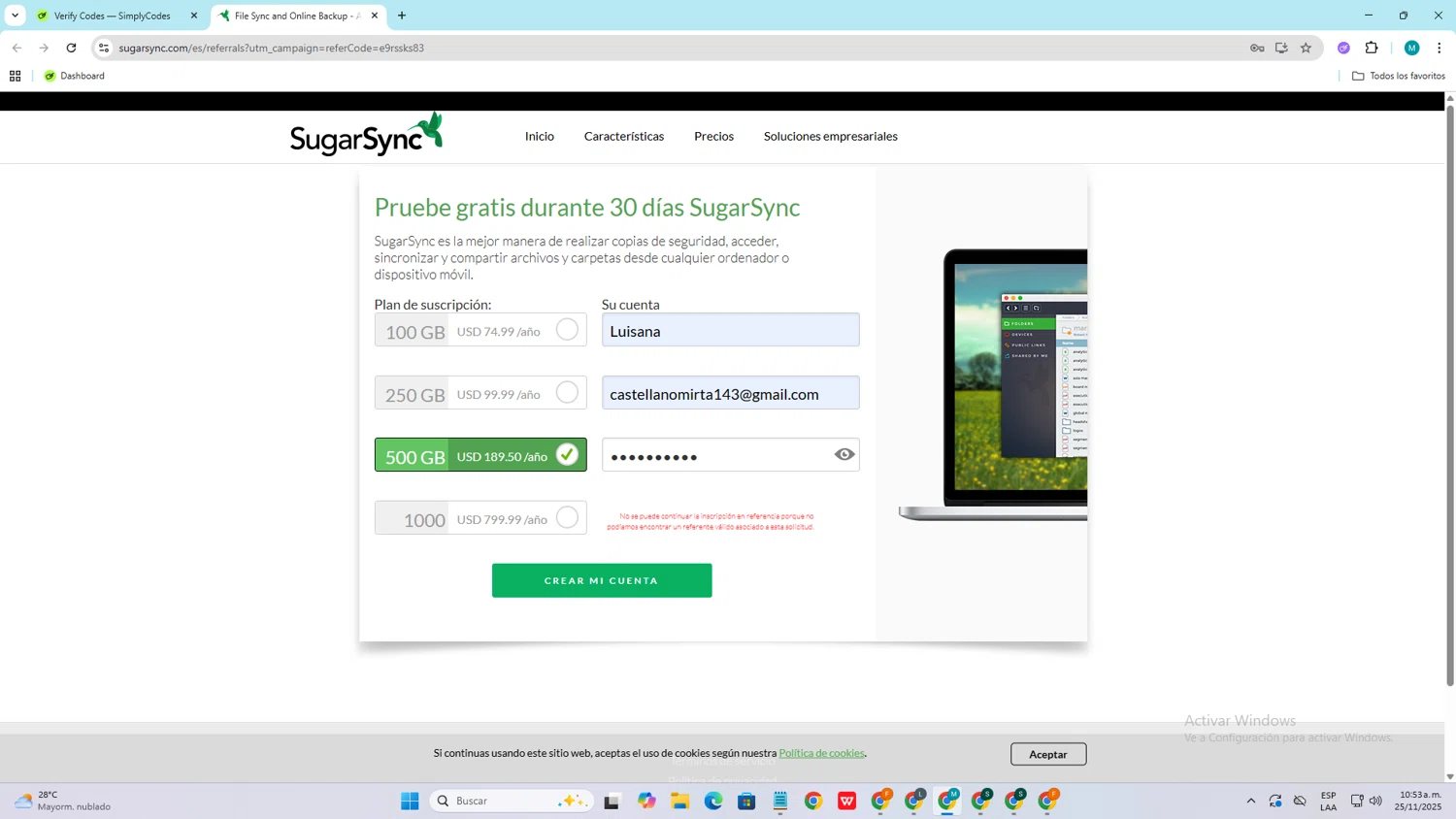Select the 100 GB plan radio button

click(x=567, y=330)
